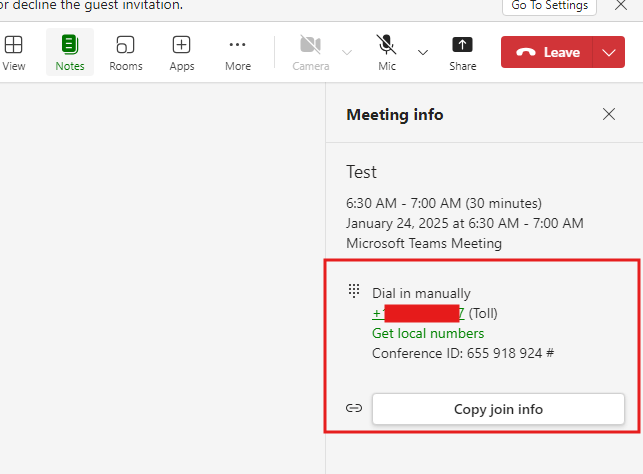Viewport: 643px width, 474px height.
Task: Expand the camera options chevron
Action: pos(347,52)
